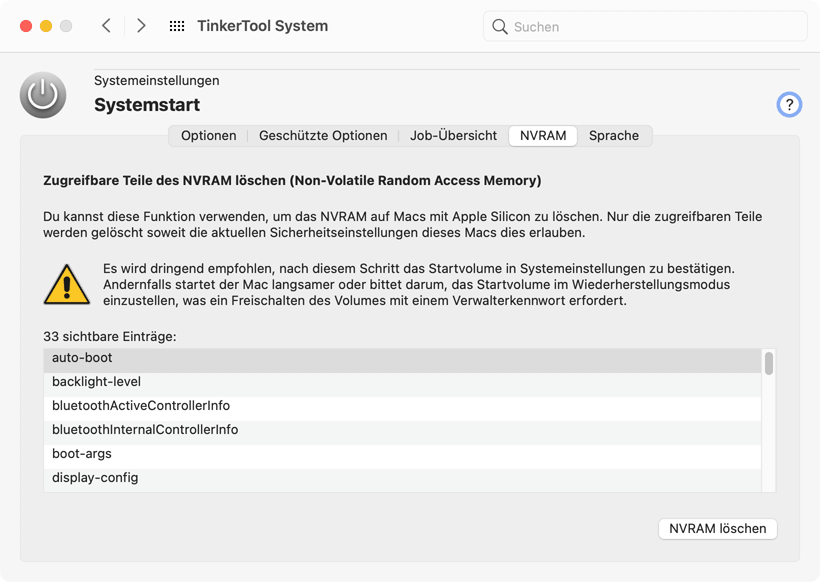
Task: Focus the Suchen search field
Action: (655, 27)
